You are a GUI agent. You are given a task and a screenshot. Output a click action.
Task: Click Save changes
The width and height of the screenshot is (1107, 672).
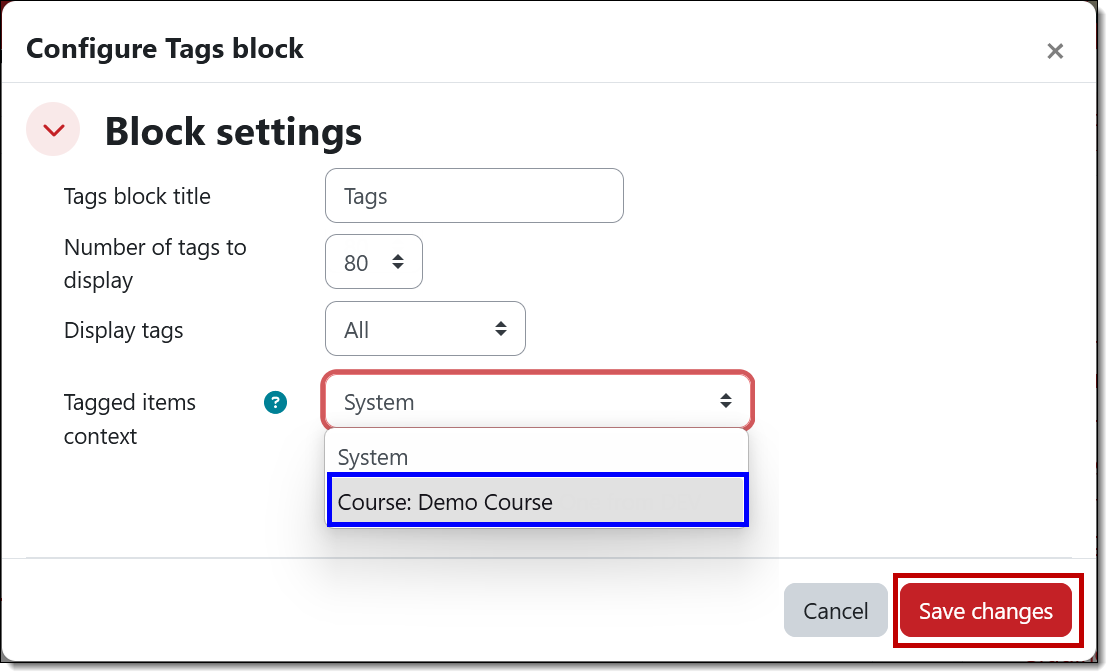(985, 610)
